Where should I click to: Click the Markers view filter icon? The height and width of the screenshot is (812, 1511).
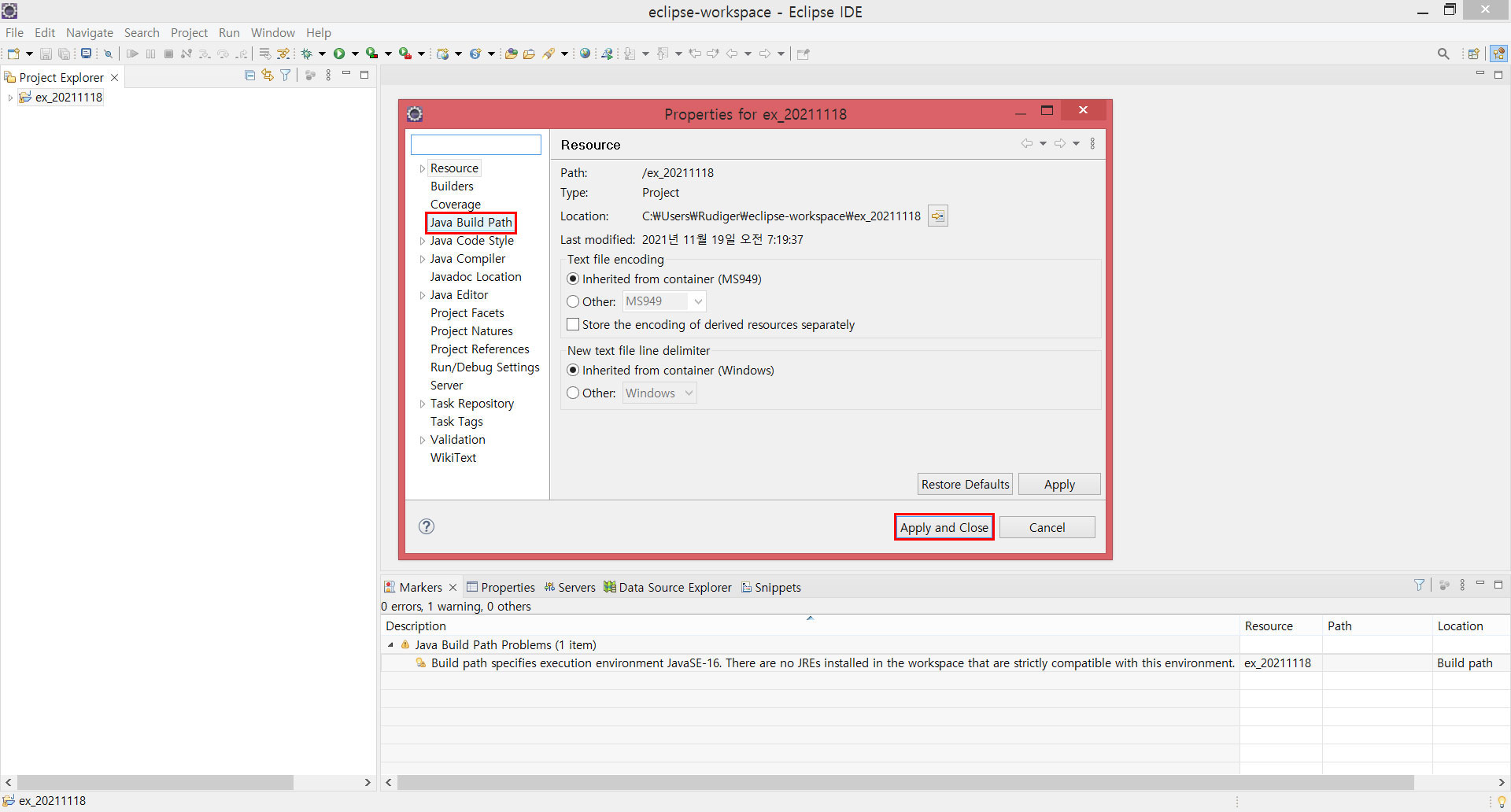[1419, 585]
